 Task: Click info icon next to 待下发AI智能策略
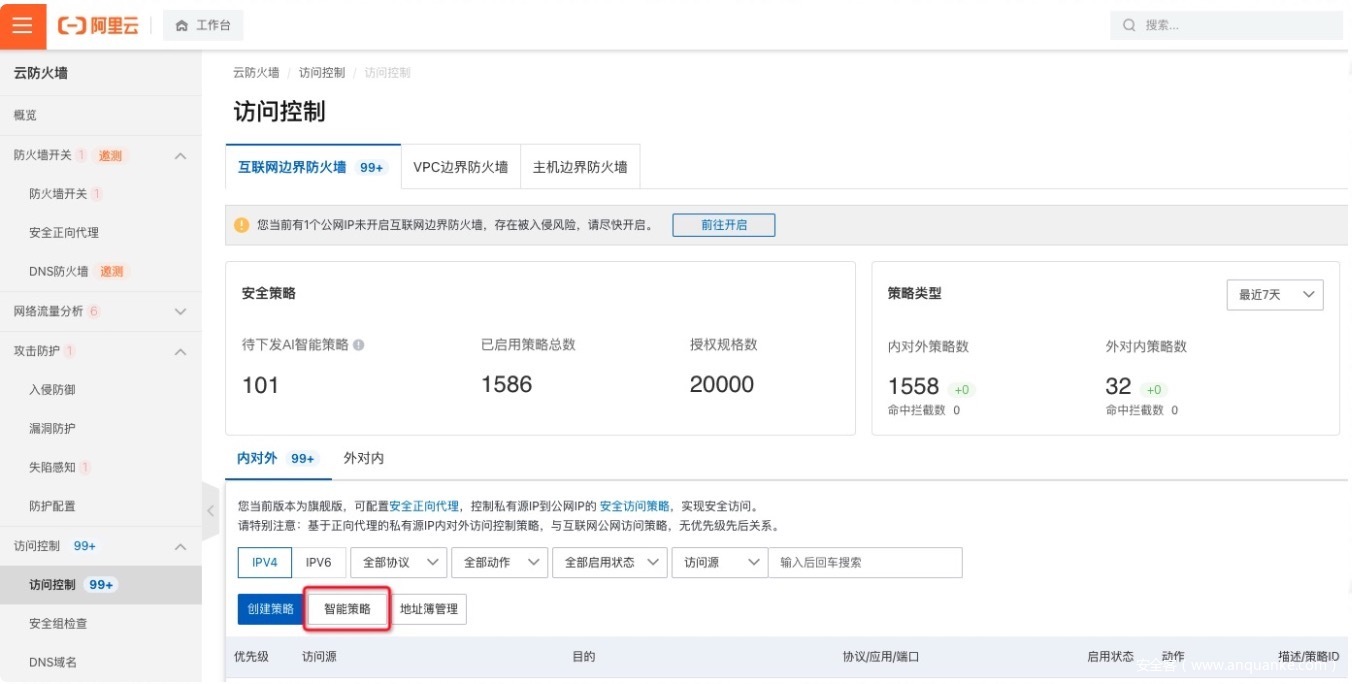click(359, 345)
